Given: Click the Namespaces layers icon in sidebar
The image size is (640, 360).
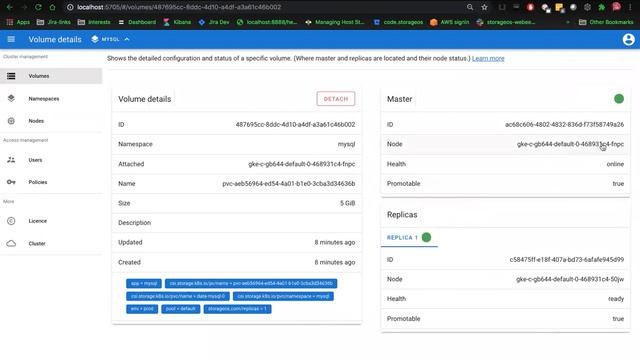Looking at the screenshot, I should pyautogui.click(x=11, y=98).
